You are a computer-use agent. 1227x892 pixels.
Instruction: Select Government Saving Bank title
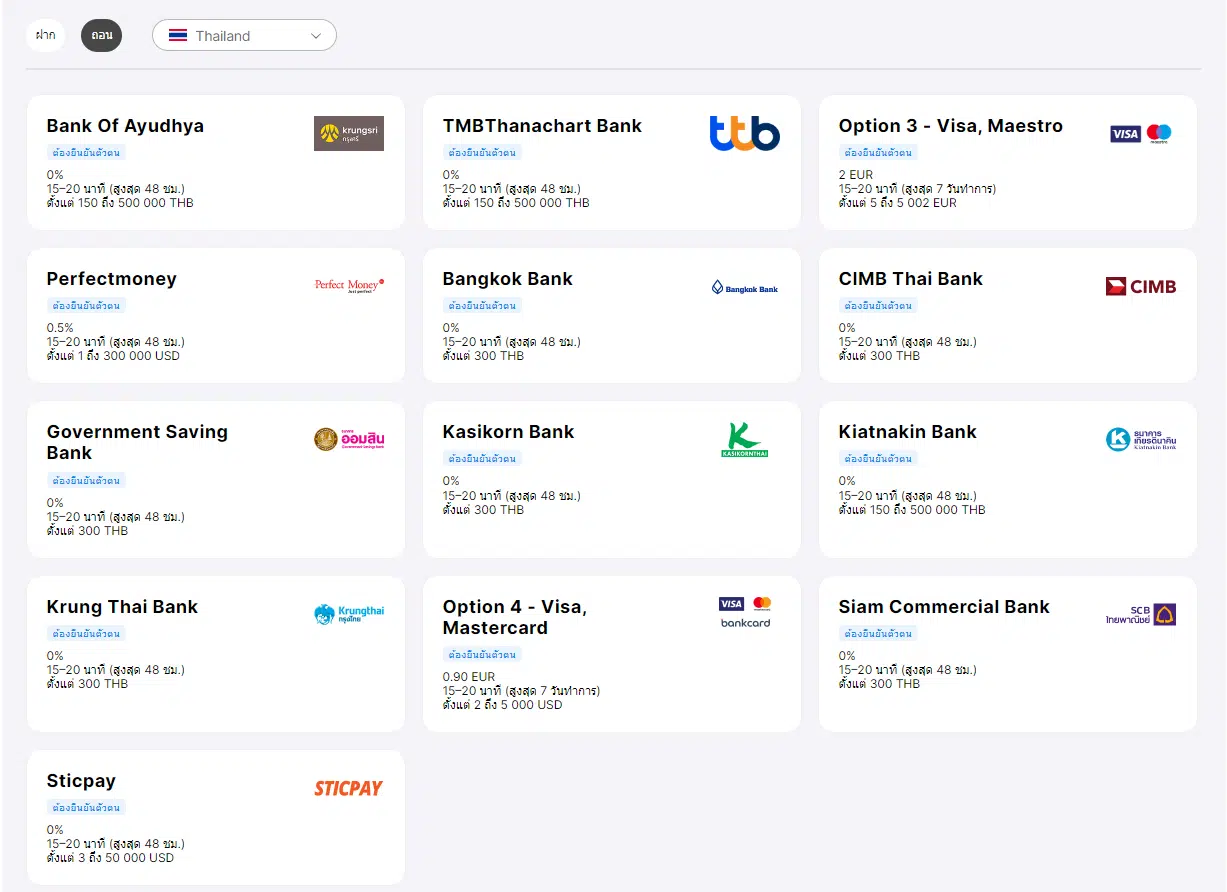[137, 442]
